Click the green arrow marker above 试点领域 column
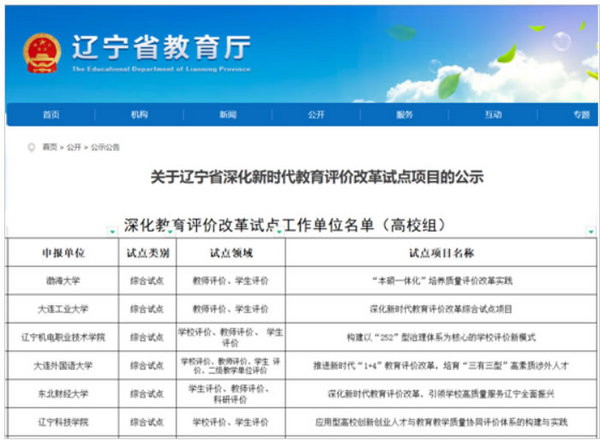 pyautogui.click(x=279, y=231)
